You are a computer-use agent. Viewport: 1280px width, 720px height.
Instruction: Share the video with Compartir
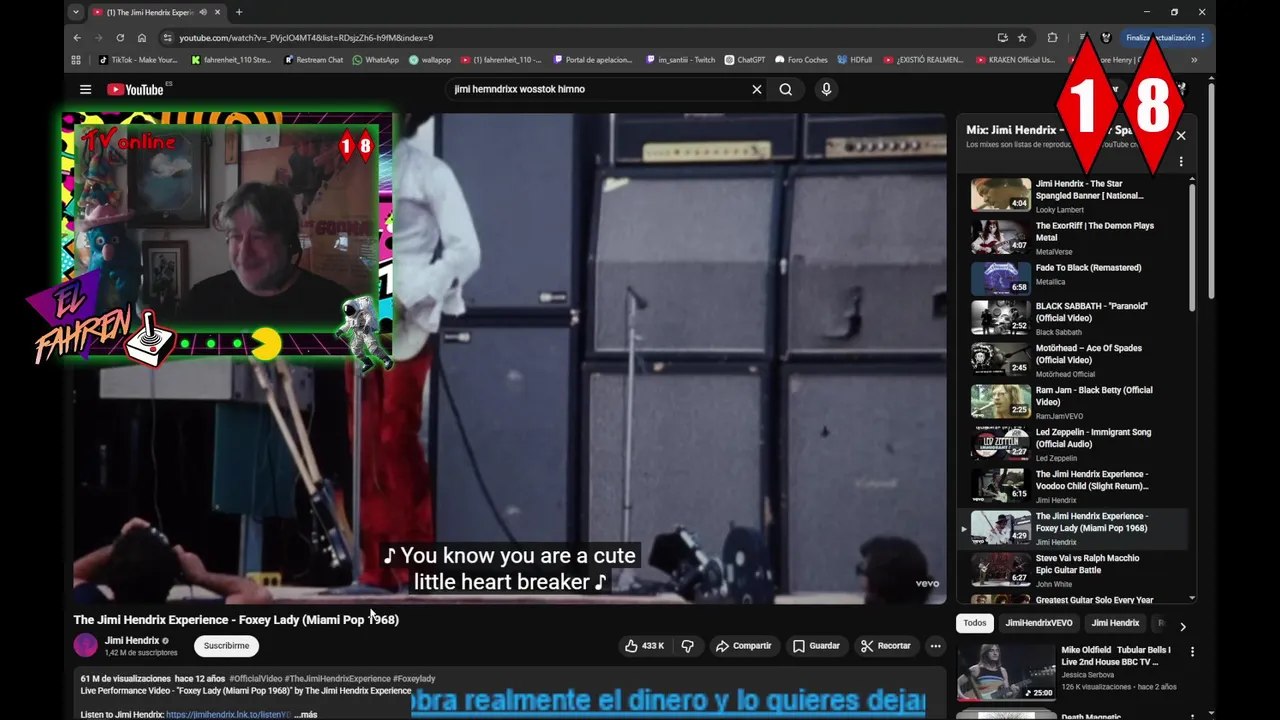pos(744,646)
